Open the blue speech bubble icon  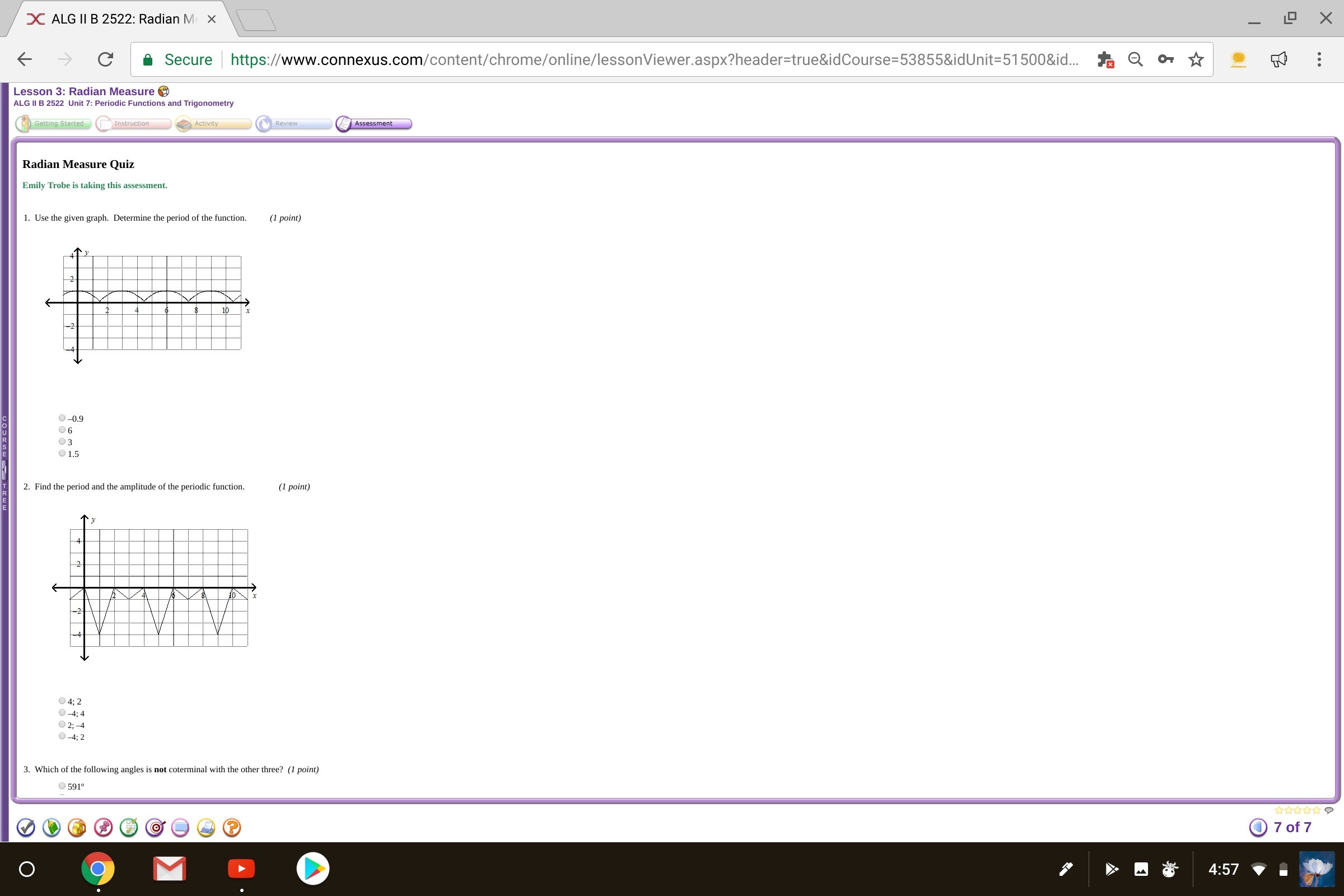click(180, 827)
